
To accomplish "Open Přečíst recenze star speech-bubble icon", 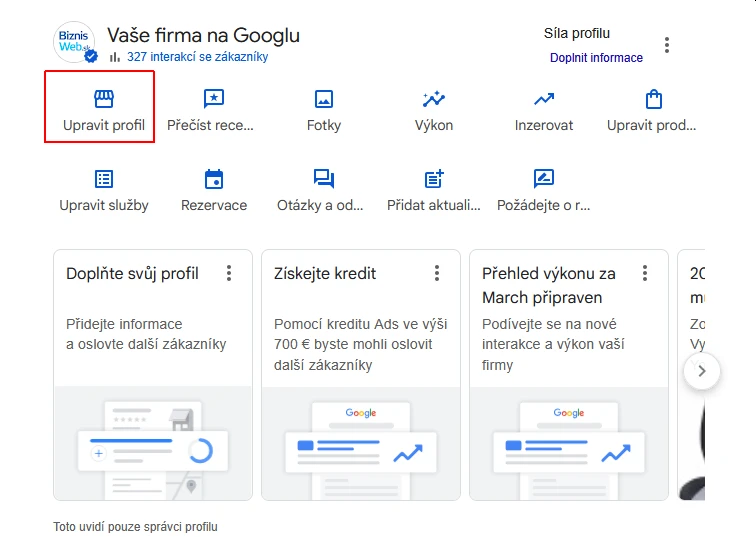I will (x=214, y=99).
